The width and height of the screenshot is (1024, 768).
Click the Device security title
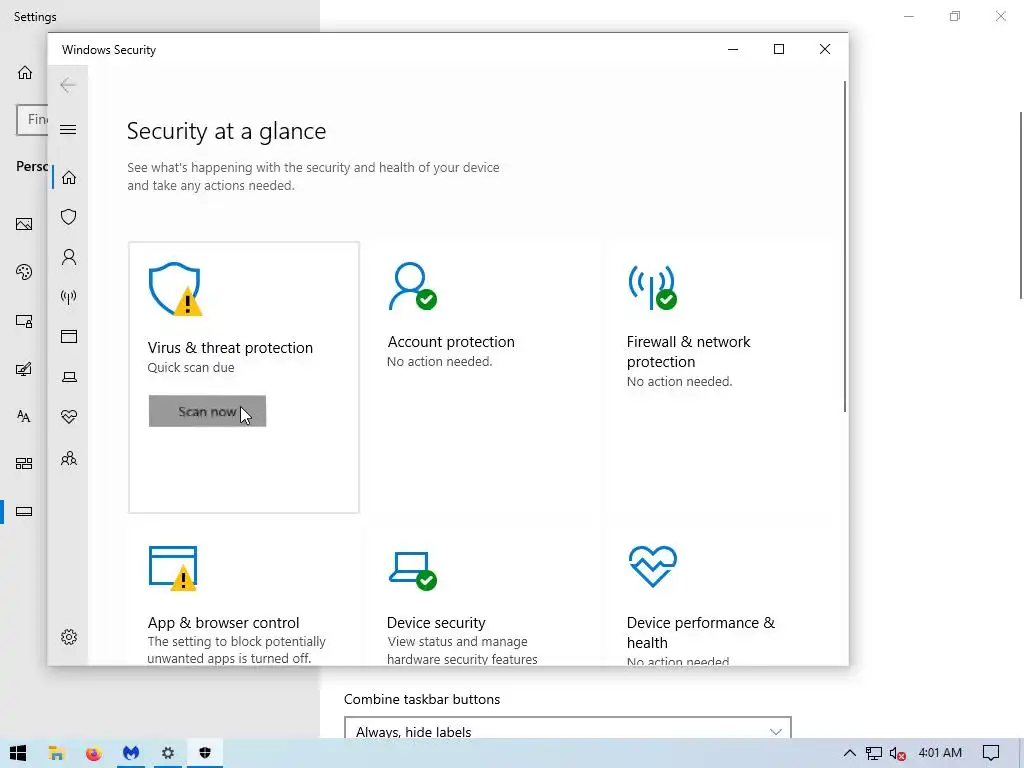pyautogui.click(x=436, y=622)
